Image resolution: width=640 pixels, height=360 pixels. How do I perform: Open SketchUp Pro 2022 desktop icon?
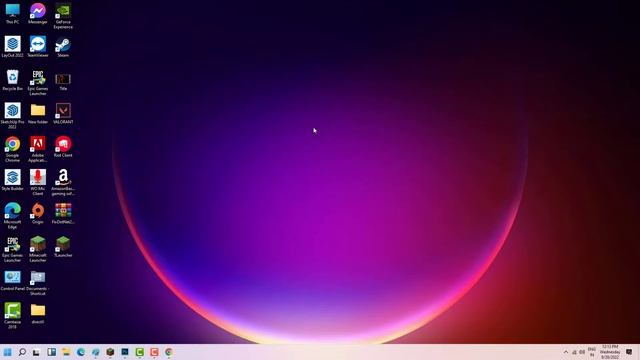pyautogui.click(x=12, y=116)
